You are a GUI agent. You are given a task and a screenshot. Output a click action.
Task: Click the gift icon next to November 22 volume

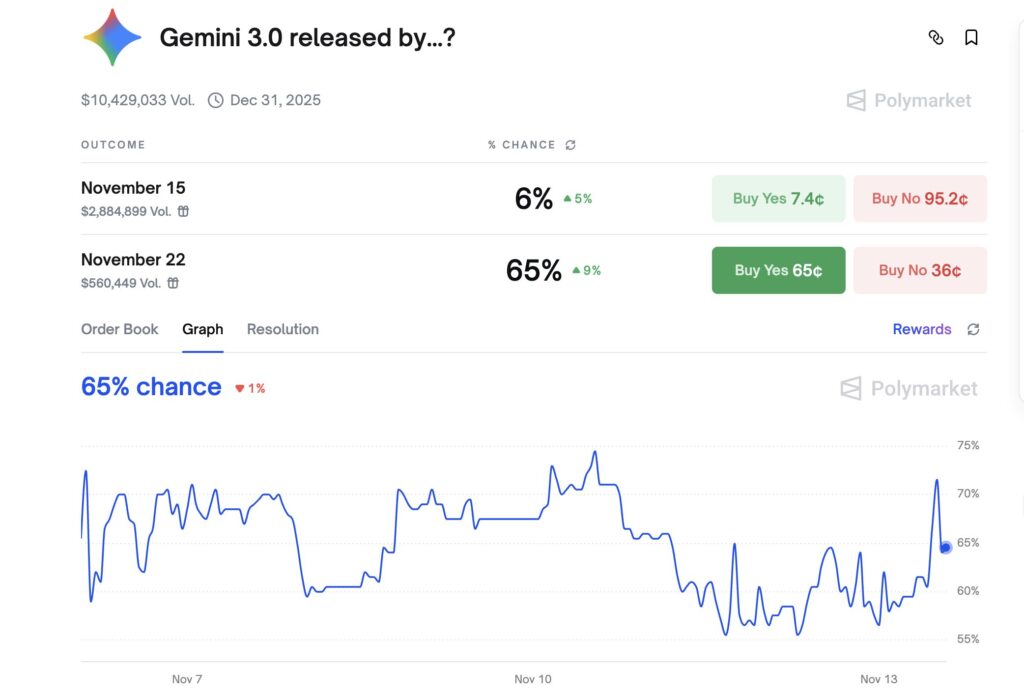(x=172, y=283)
